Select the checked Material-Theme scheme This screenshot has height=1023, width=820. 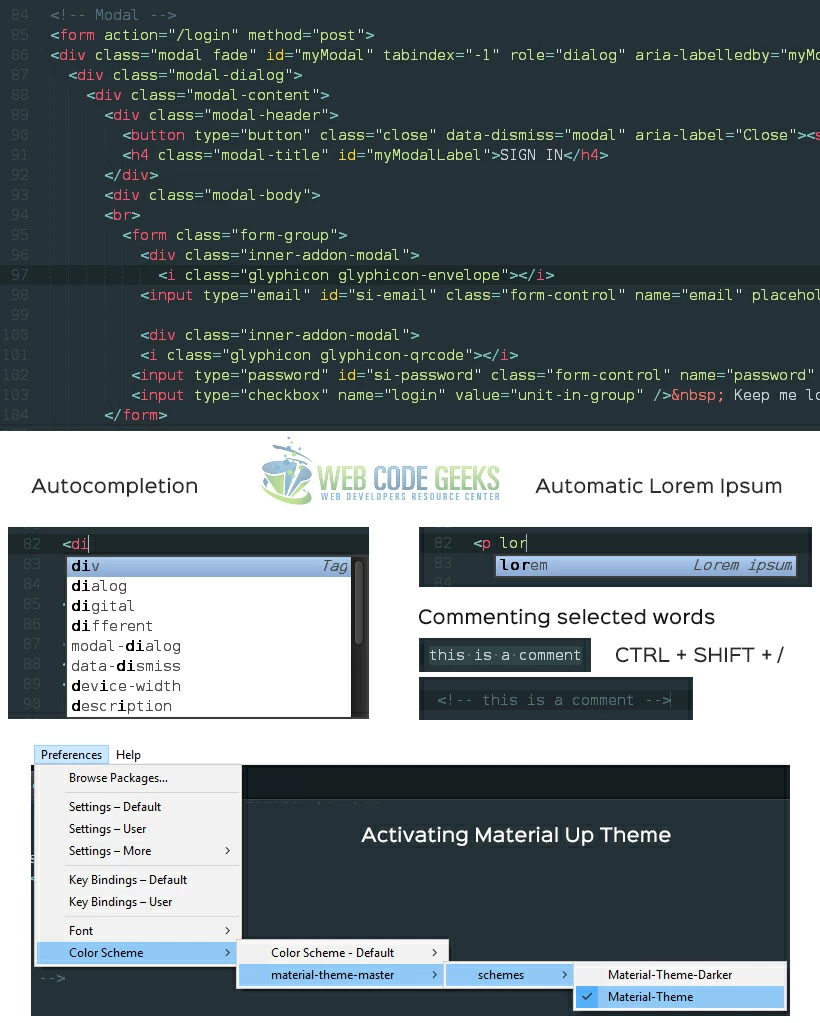tap(680, 997)
